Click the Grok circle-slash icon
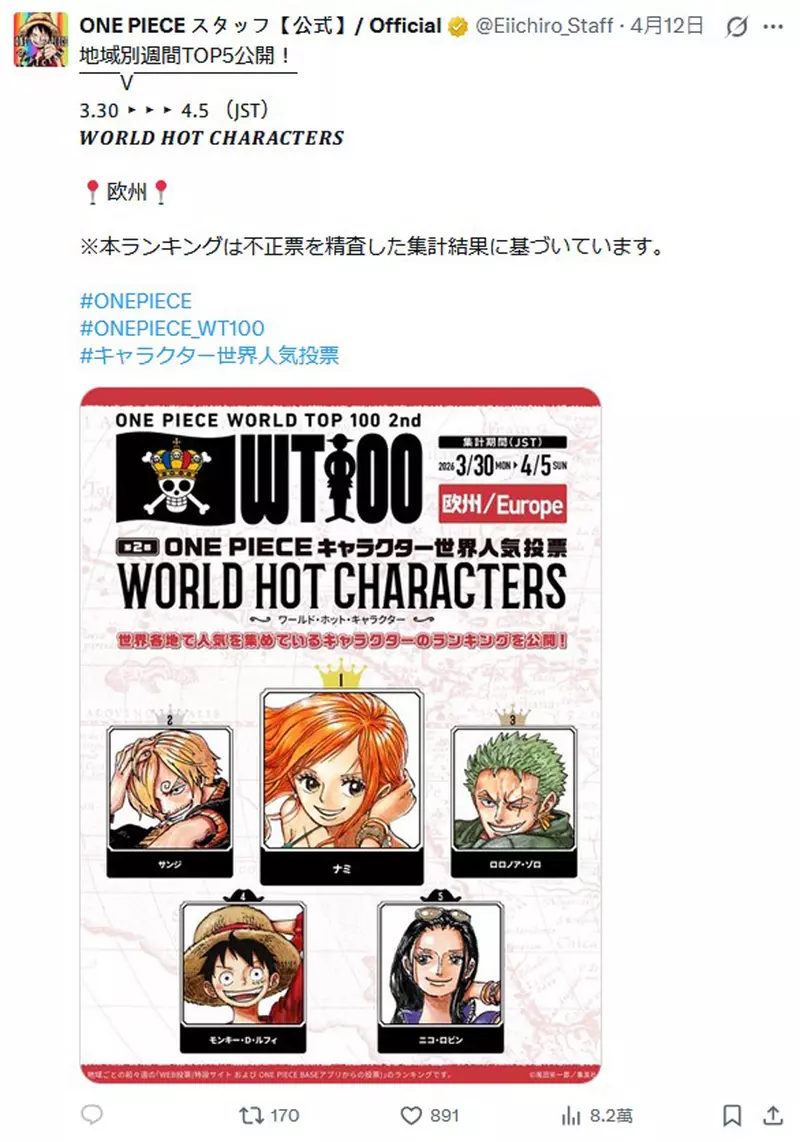This screenshot has width=800, height=1142. pos(737,27)
